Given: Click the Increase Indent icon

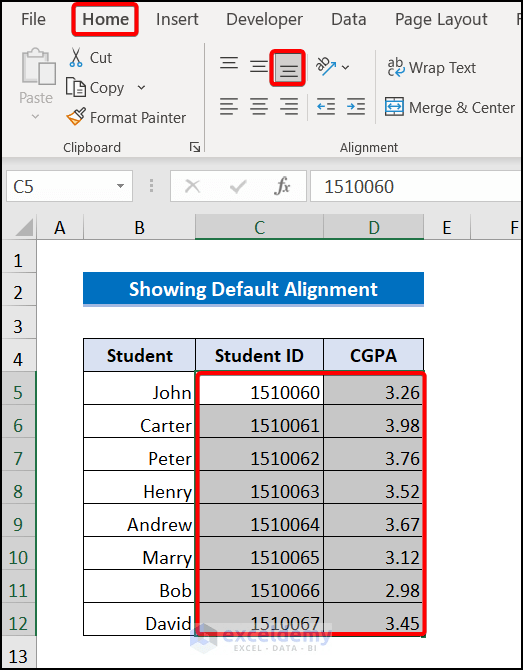Looking at the screenshot, I should [x=356, y=106].
